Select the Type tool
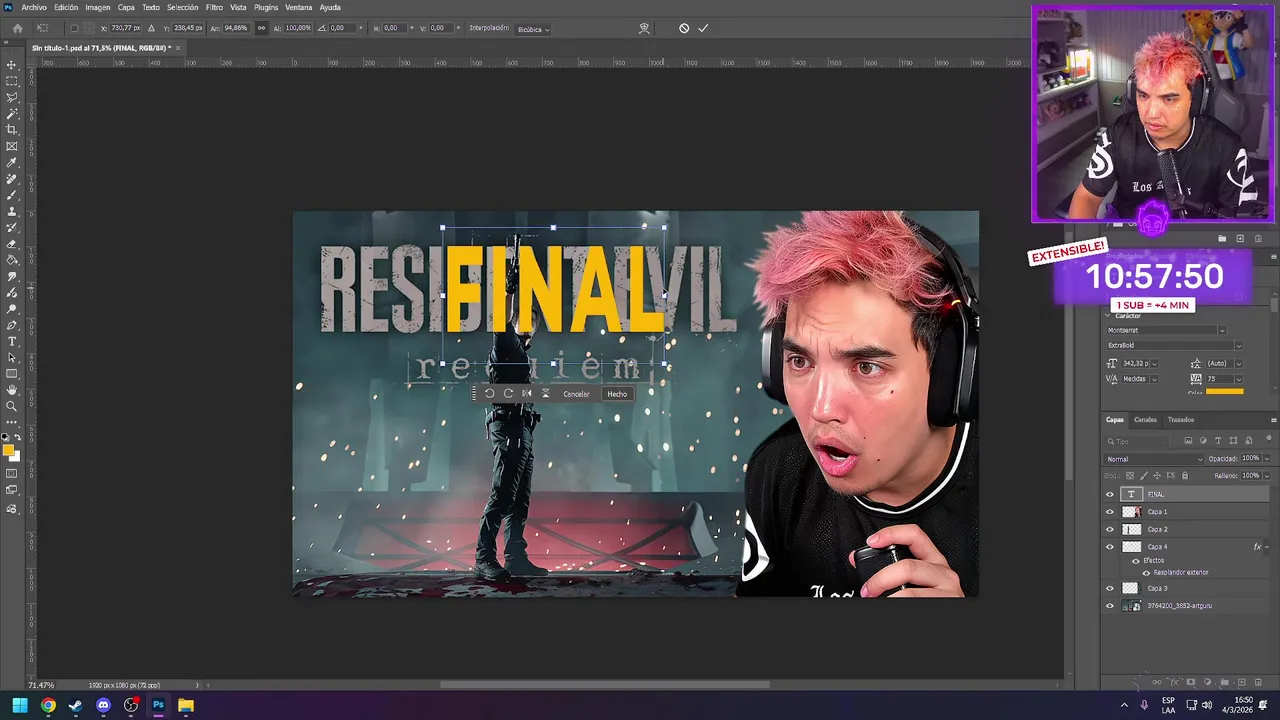1280x720 pixels. pyautogui.click(x=12, y=341)
